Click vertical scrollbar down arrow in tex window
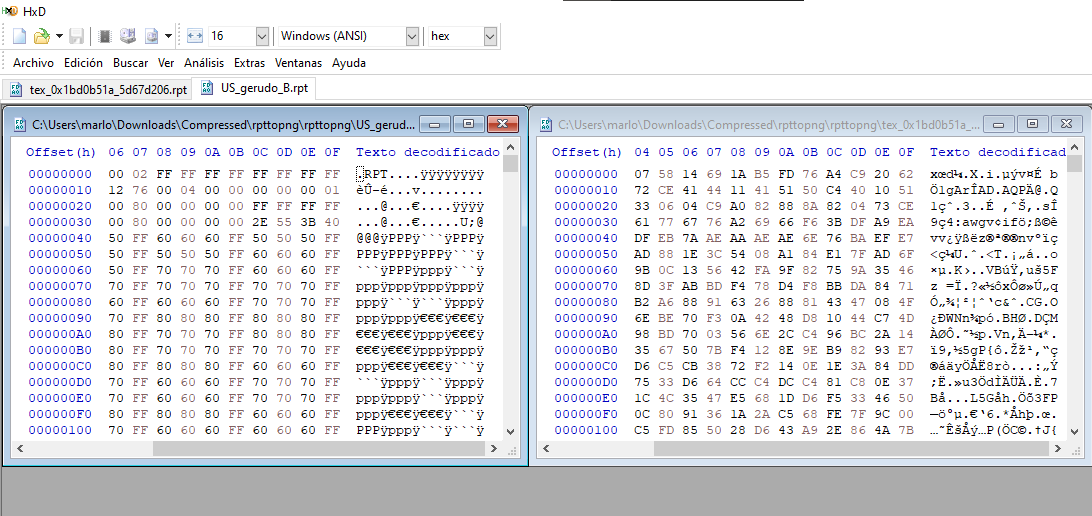This screenshot has height=516, width=1092. point(1077,432)
